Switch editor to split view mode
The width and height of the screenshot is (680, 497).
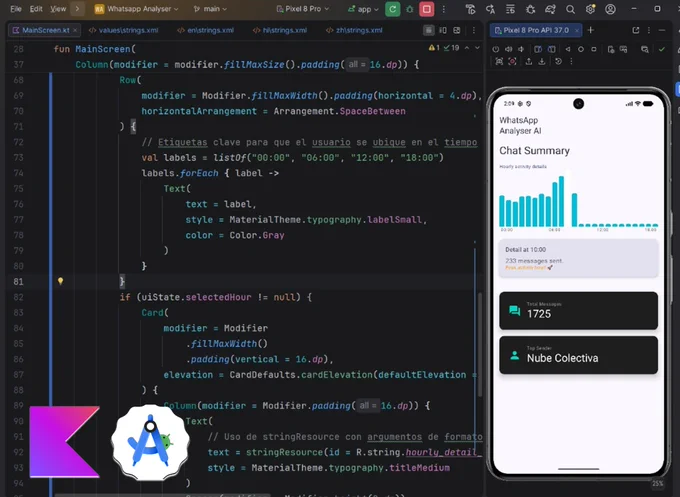coord(443,30)
